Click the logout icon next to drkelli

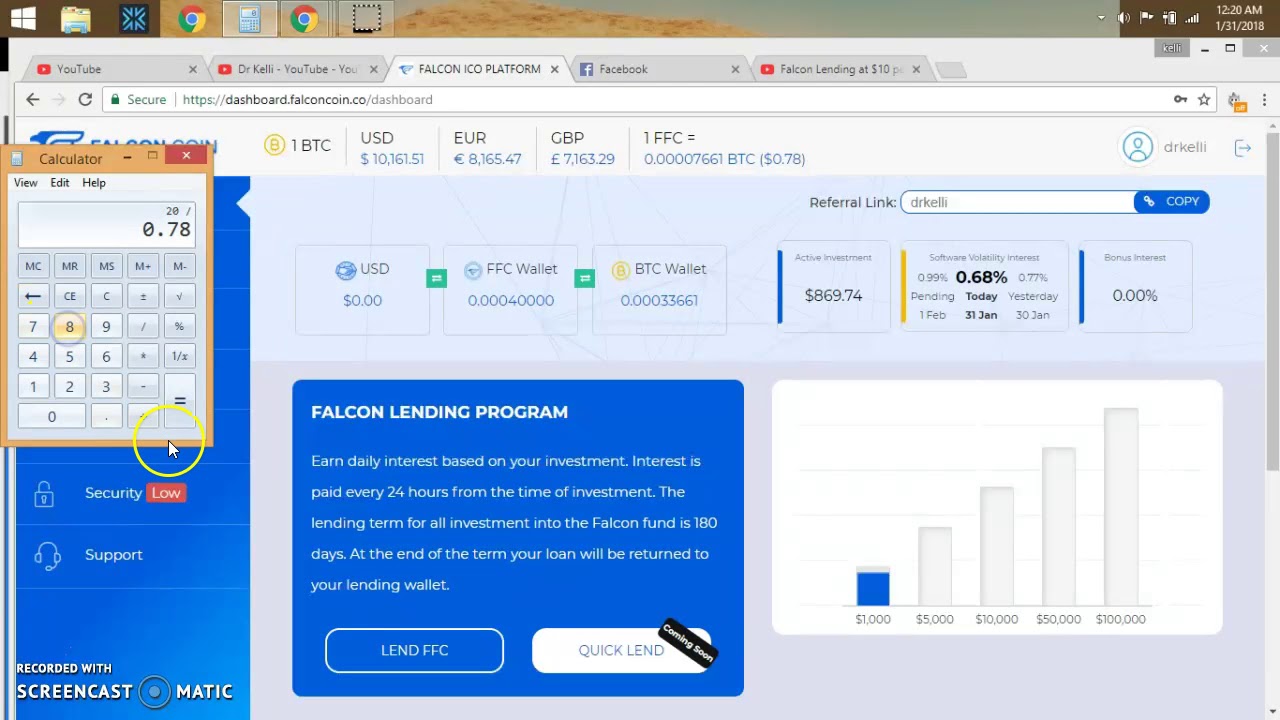[1243, 148]
